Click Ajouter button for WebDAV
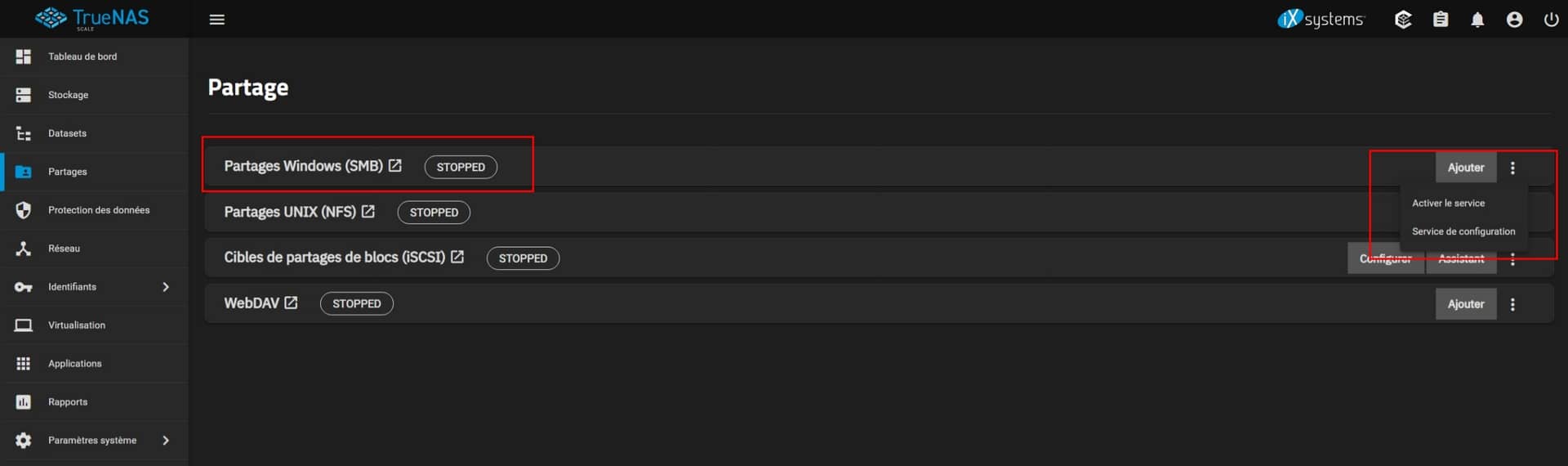1568x466 pixels. coord(1466,304)
